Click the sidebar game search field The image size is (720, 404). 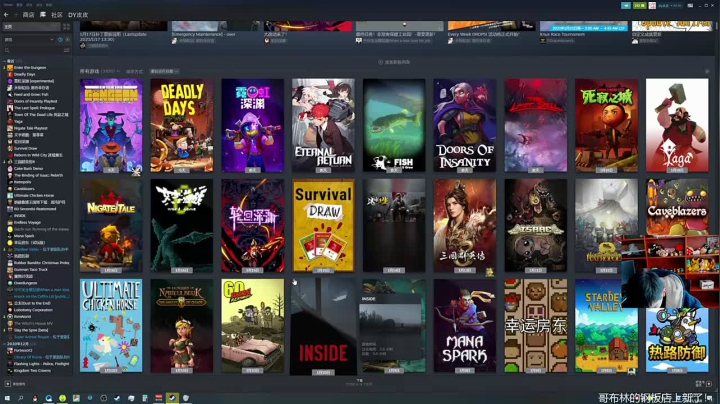(x=32, y=50)
